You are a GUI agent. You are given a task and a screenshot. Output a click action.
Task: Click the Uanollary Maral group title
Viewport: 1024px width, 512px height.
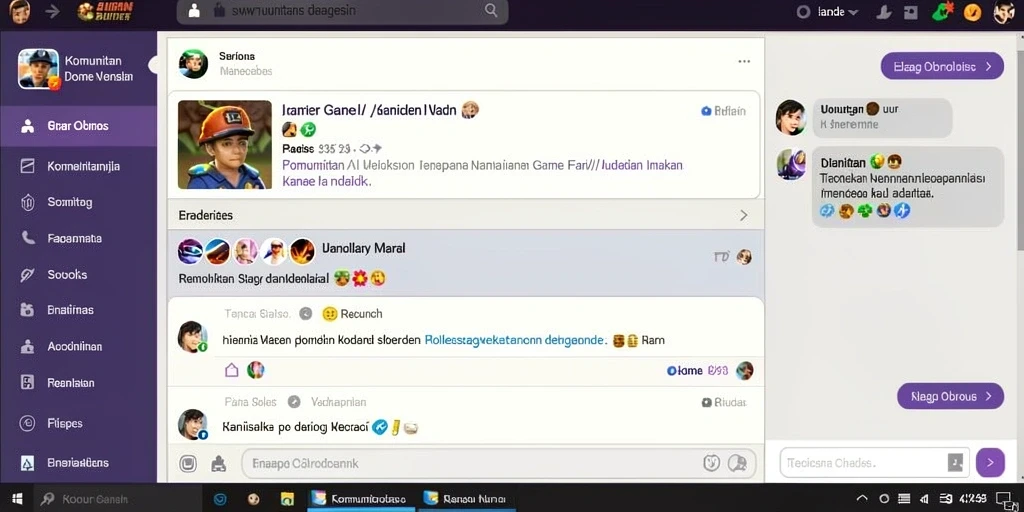click(364, 248)
